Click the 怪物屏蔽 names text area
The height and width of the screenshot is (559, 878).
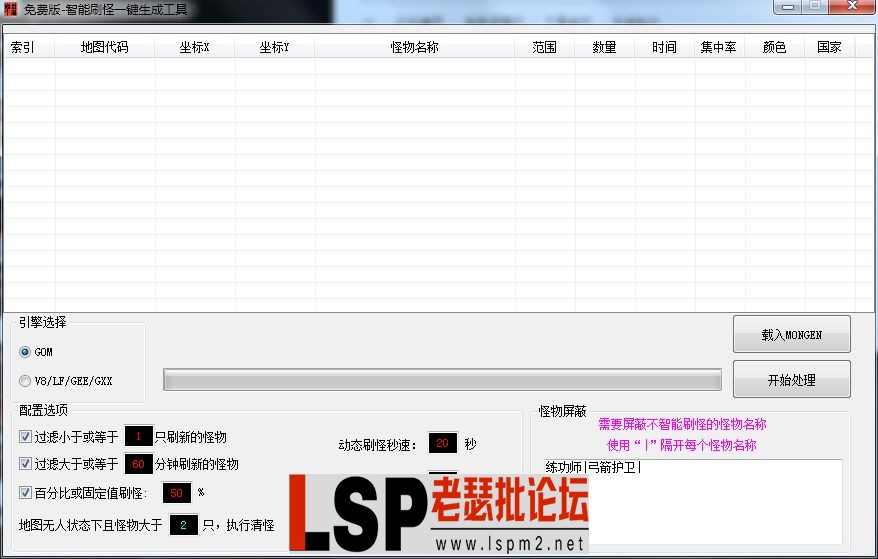pyautogui.click(x=693, y=501)
